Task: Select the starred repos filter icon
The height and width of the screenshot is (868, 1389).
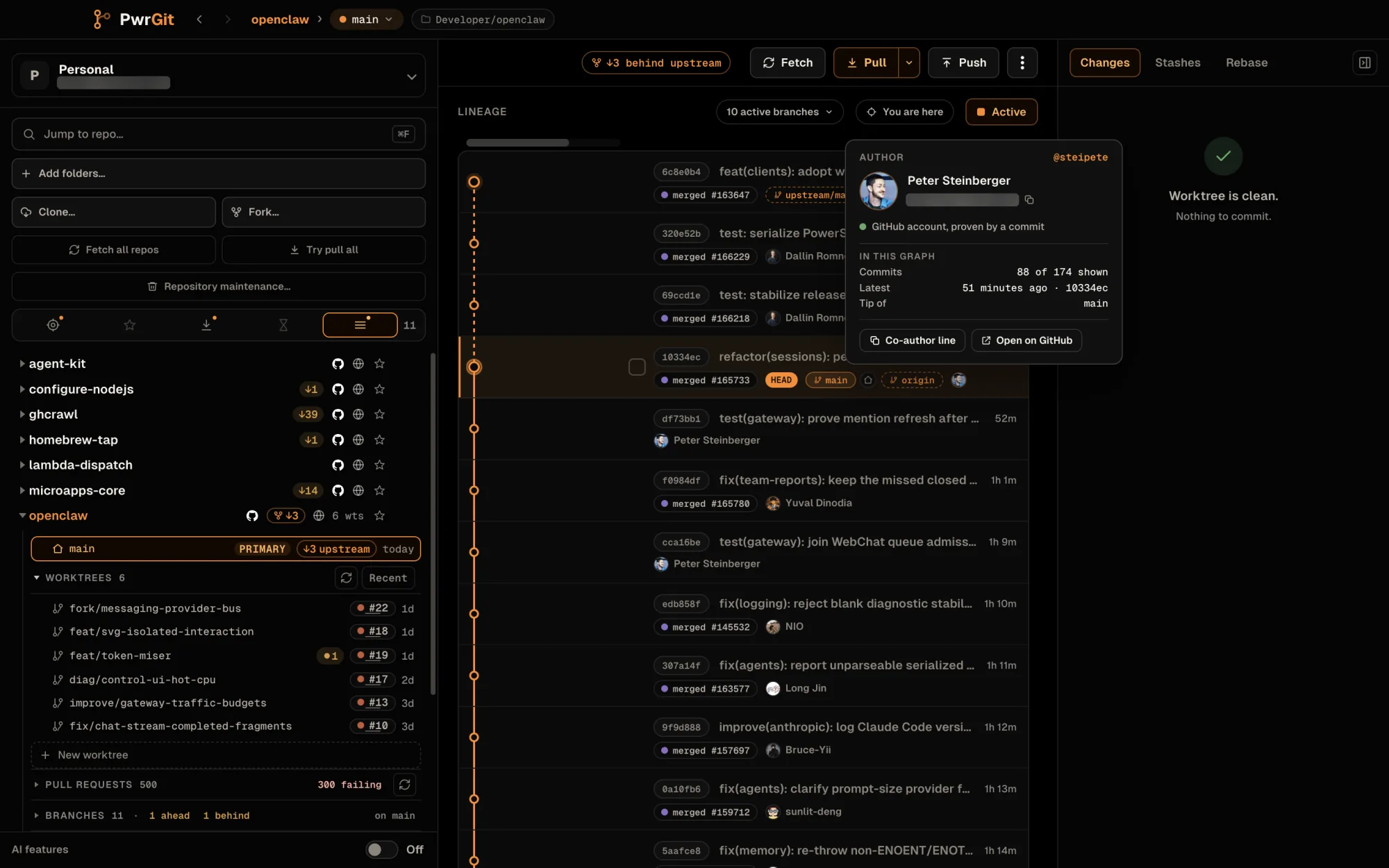Action: click(130, 325)
